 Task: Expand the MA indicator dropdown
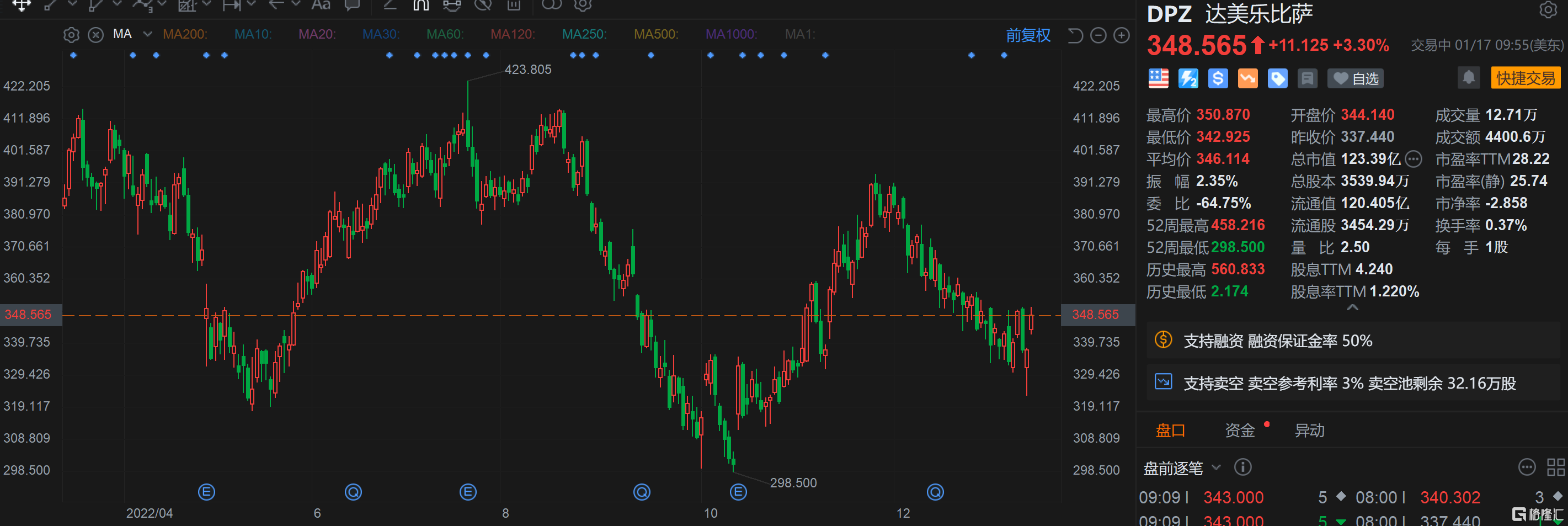pyautogui.click(x=147, y=34)
